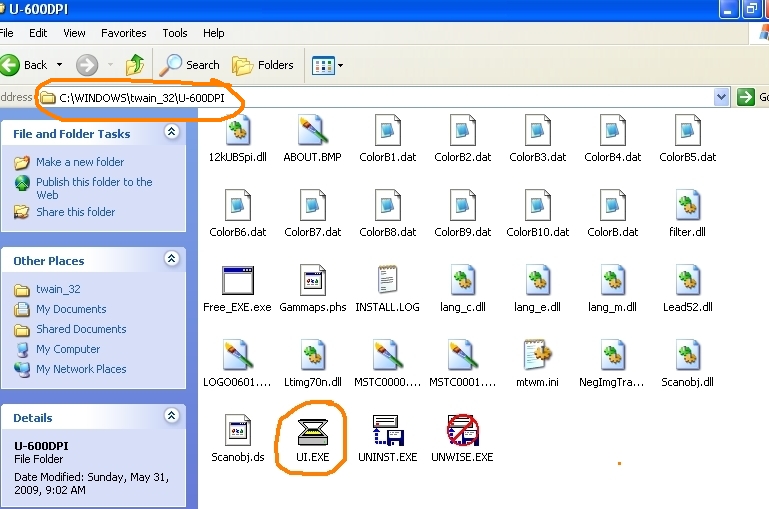The image size is (769, 509).
Task: Collapse the Other Places panel
Action: tap(172, 259)
